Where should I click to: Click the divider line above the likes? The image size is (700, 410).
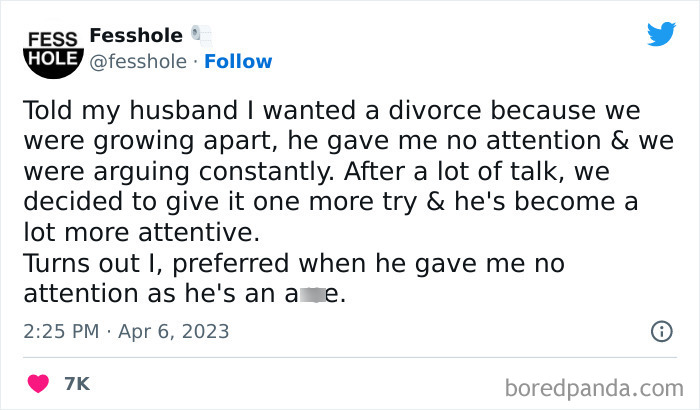(350, 356)
